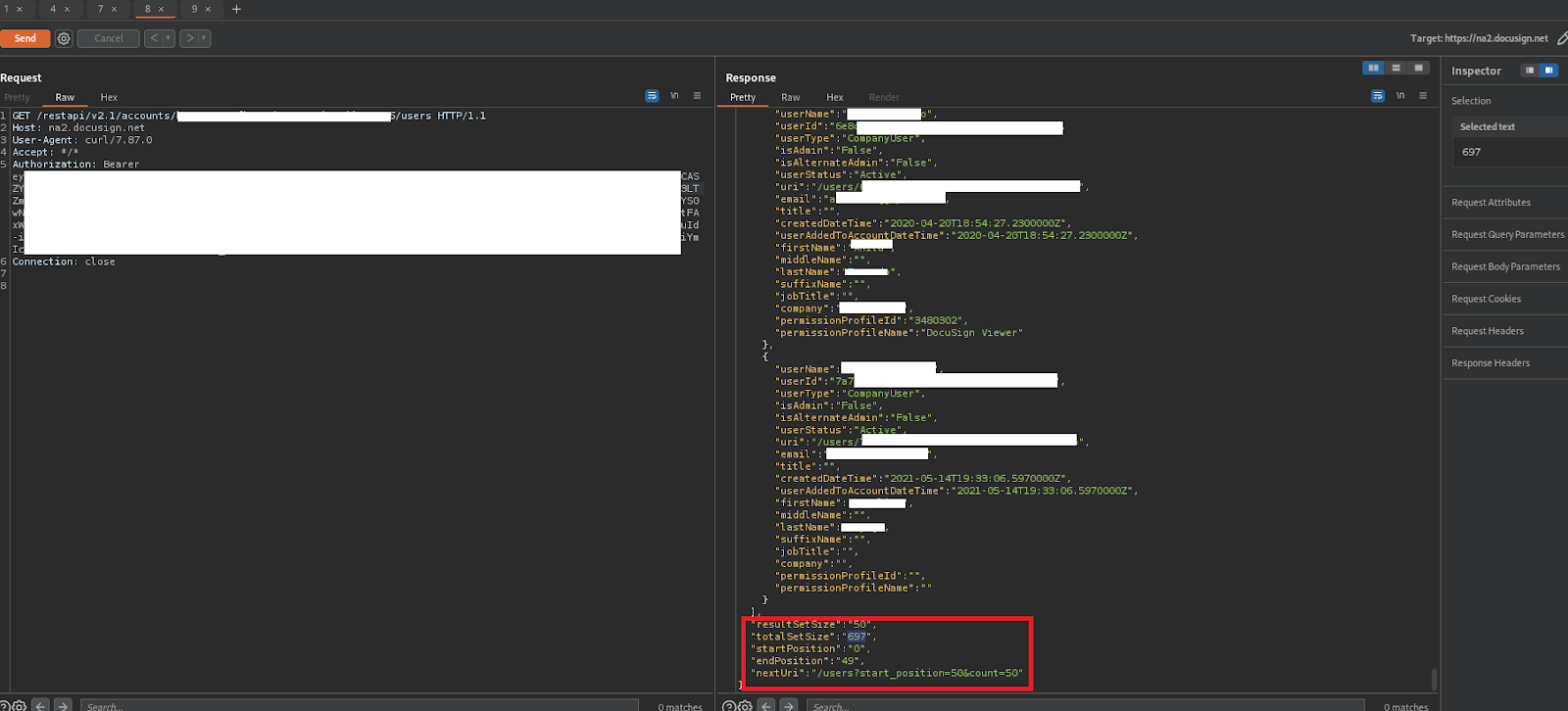This screenshot has height=711, width=1568.
Task: Click the Host: na2.docusign.net request line
Action: pyautogui.click(x=78, y=127)
